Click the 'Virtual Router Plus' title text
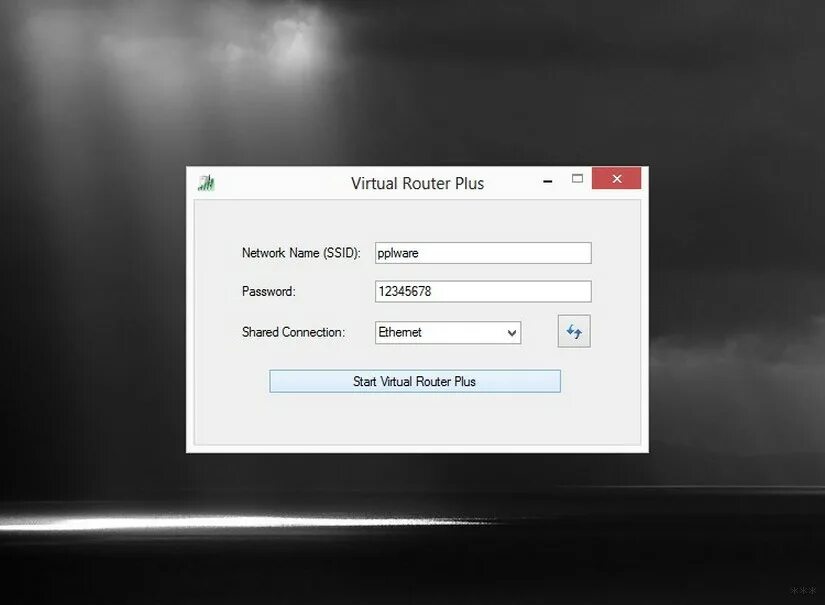 417,183
